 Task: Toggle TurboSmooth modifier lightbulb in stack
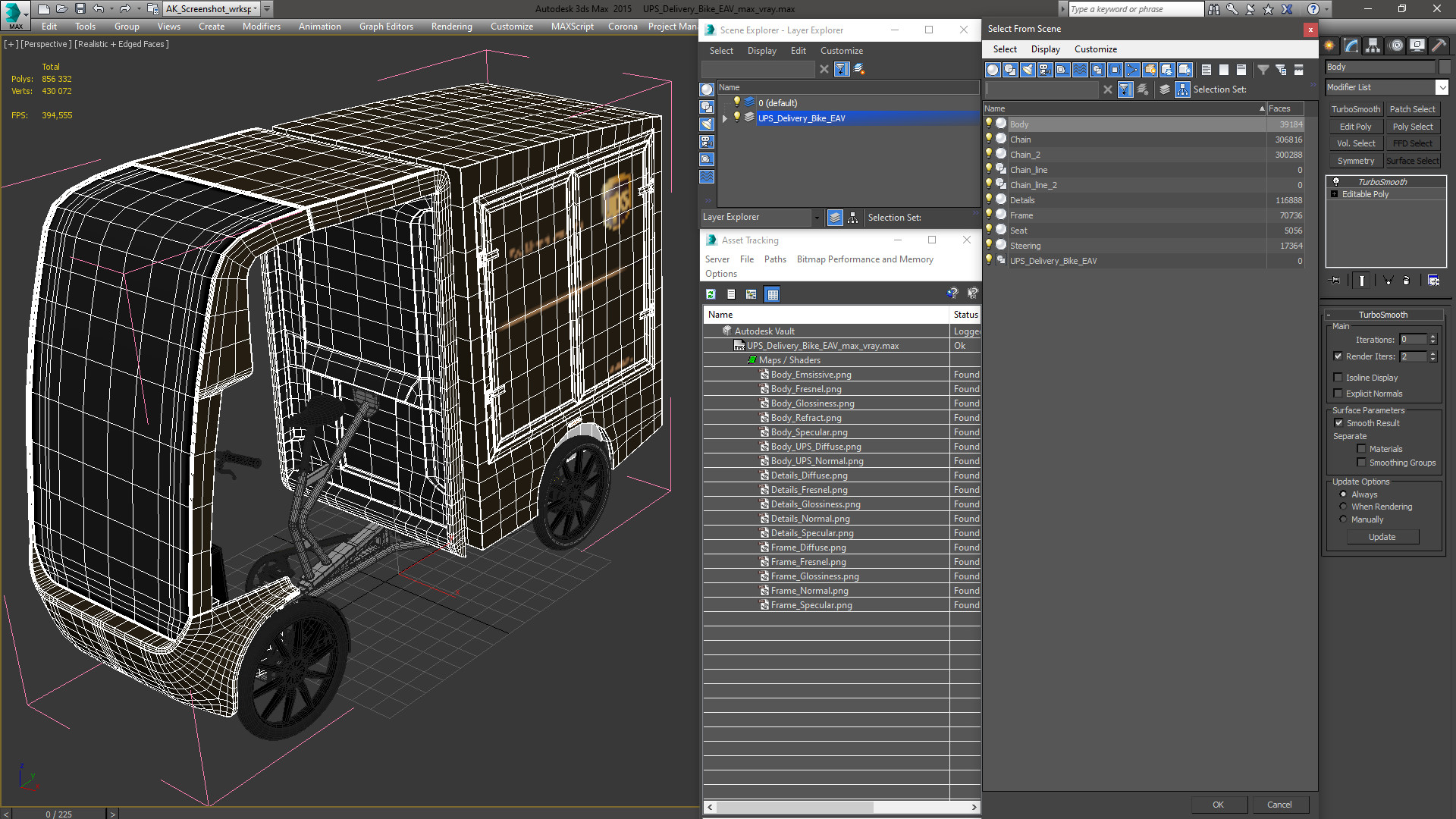[1336, 182]
